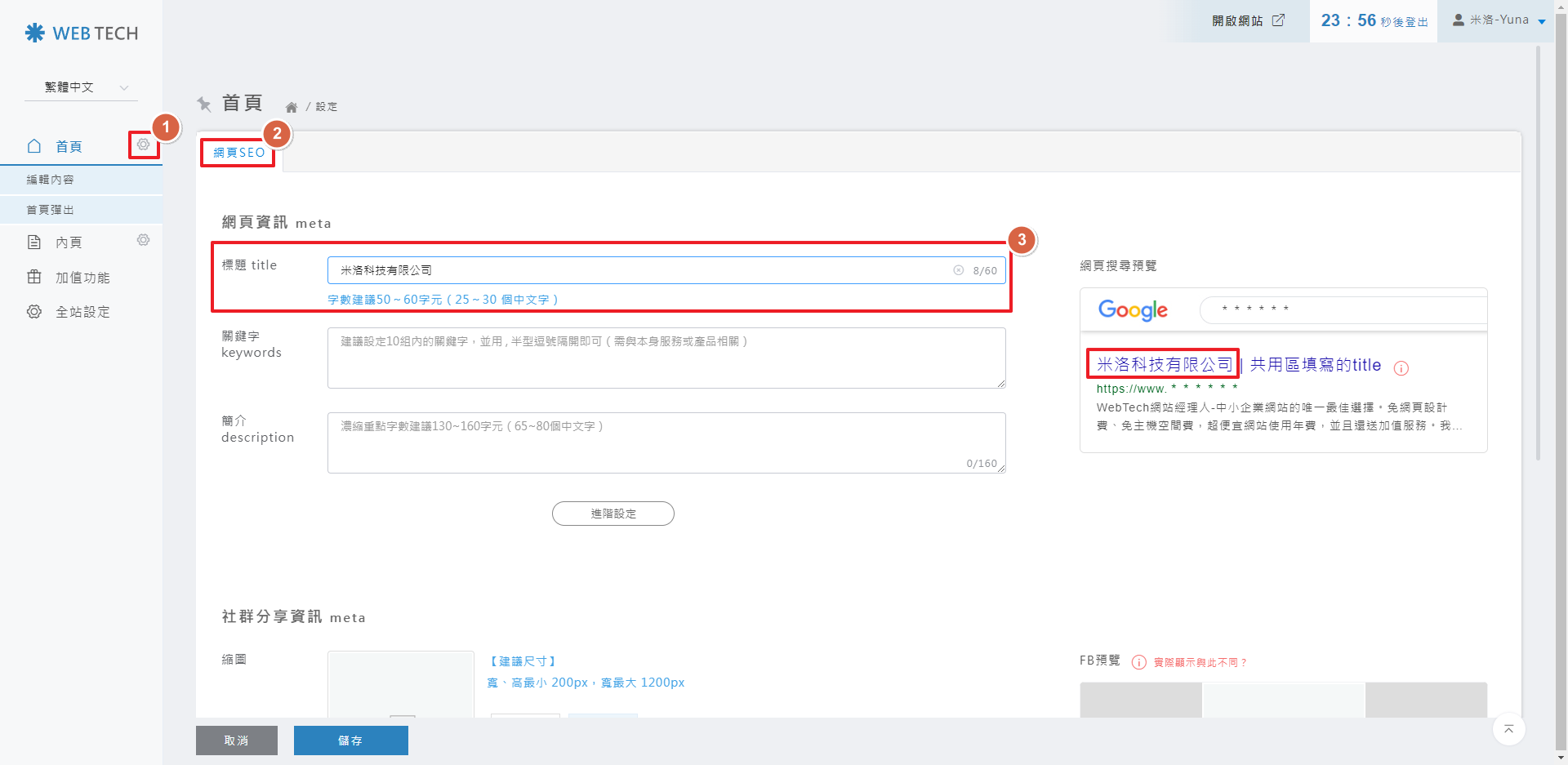Image resolution: width=1568 pixels, height=765 pixels.
Task: Click the gear icon beside 首頁
Action: (x=143, y=145)
